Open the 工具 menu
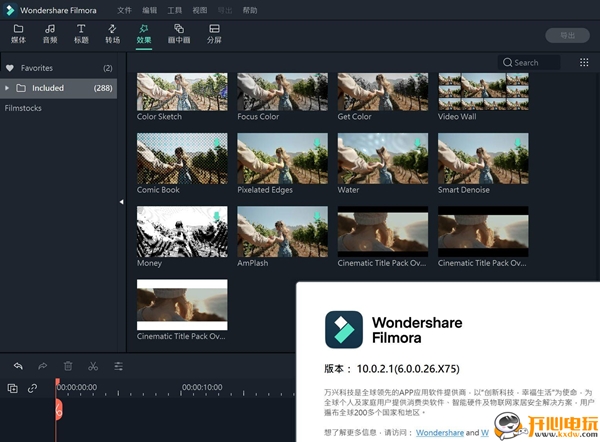Image resolution: width=600 pixels, height=442 pixels. (174, 10)
